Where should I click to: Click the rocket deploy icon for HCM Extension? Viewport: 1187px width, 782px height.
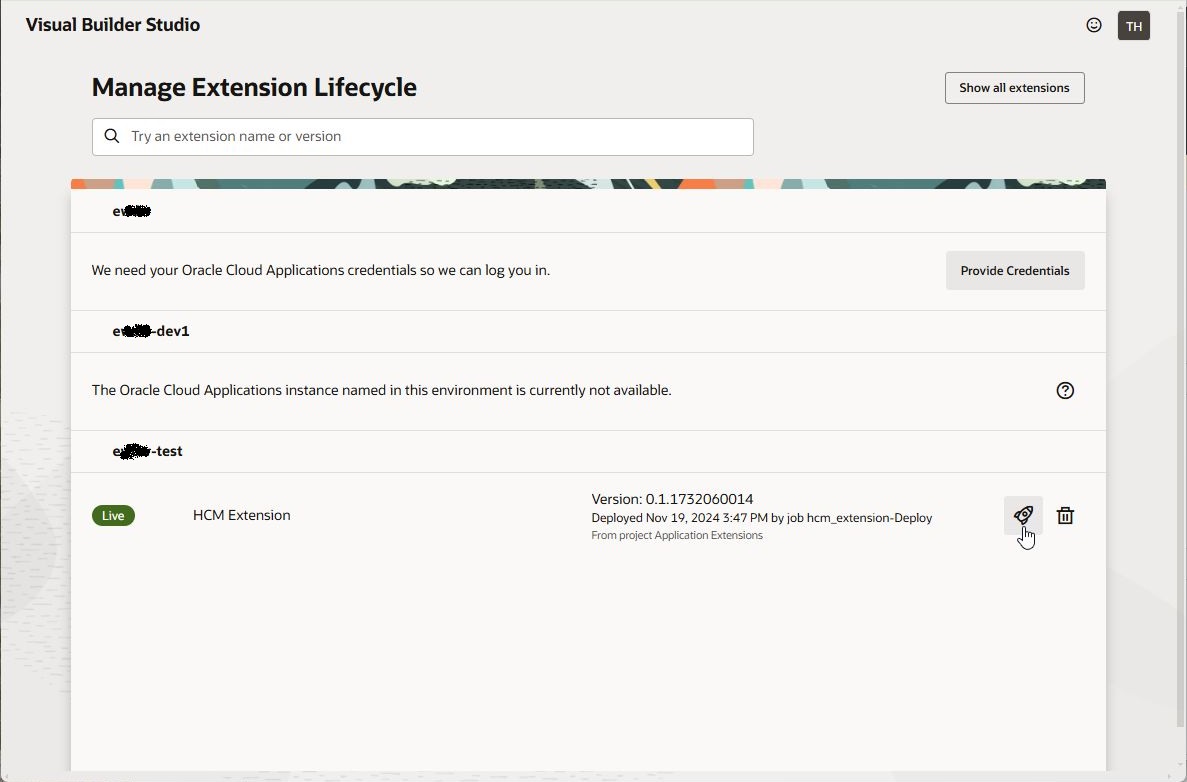1023,516
